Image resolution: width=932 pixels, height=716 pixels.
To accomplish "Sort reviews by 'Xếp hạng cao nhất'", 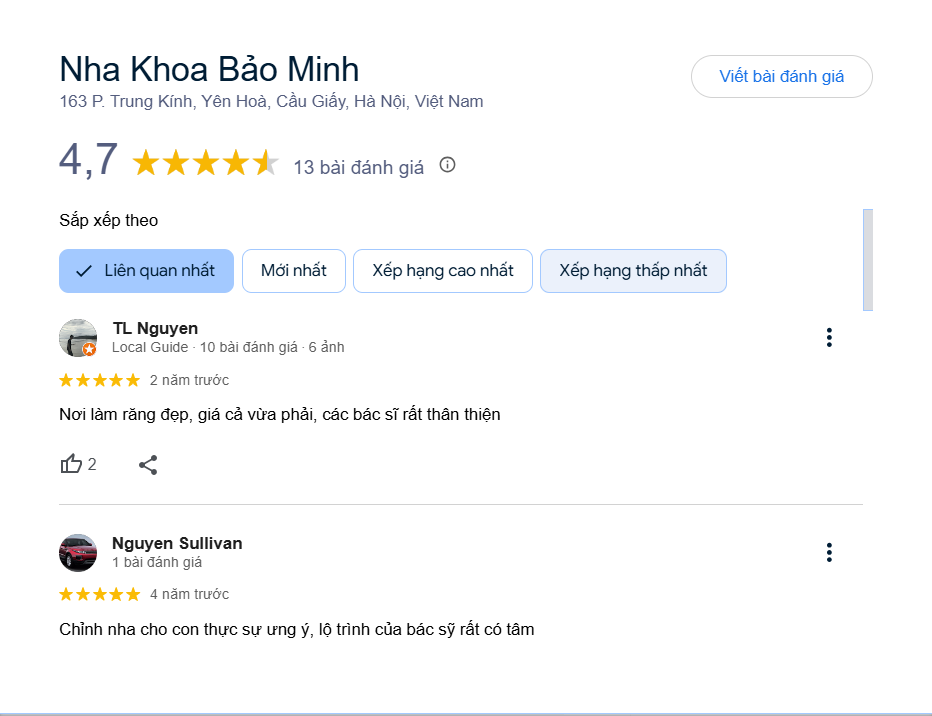I will click(443, 271).
